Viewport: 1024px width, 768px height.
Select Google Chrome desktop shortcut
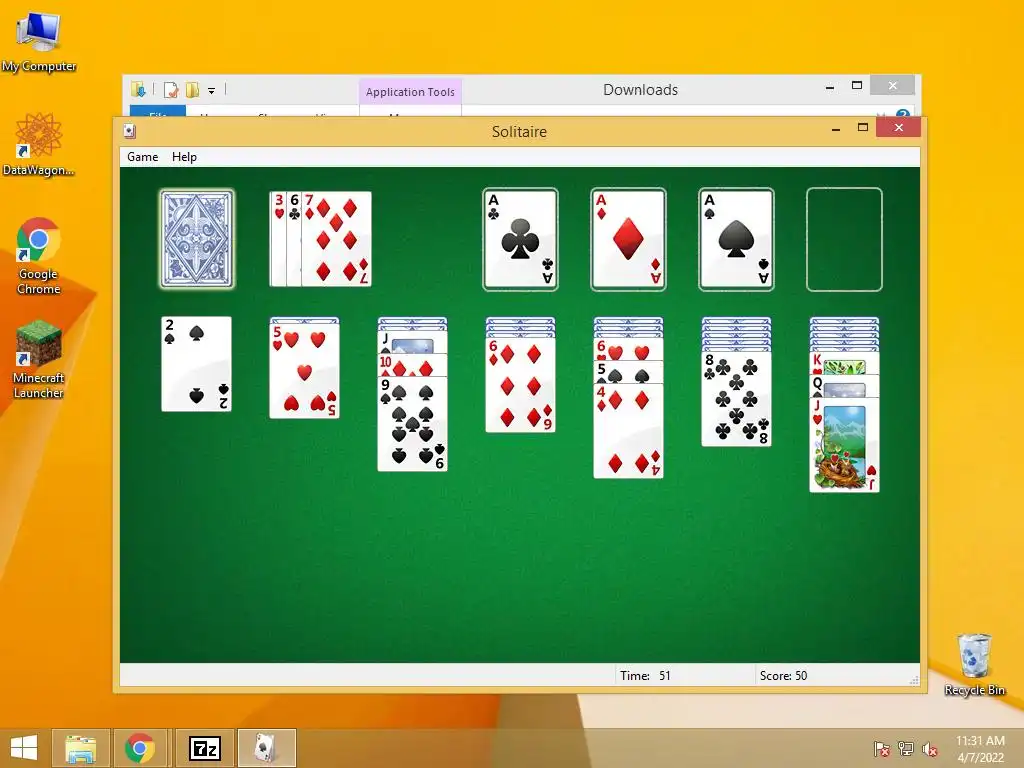pos(39,256)
